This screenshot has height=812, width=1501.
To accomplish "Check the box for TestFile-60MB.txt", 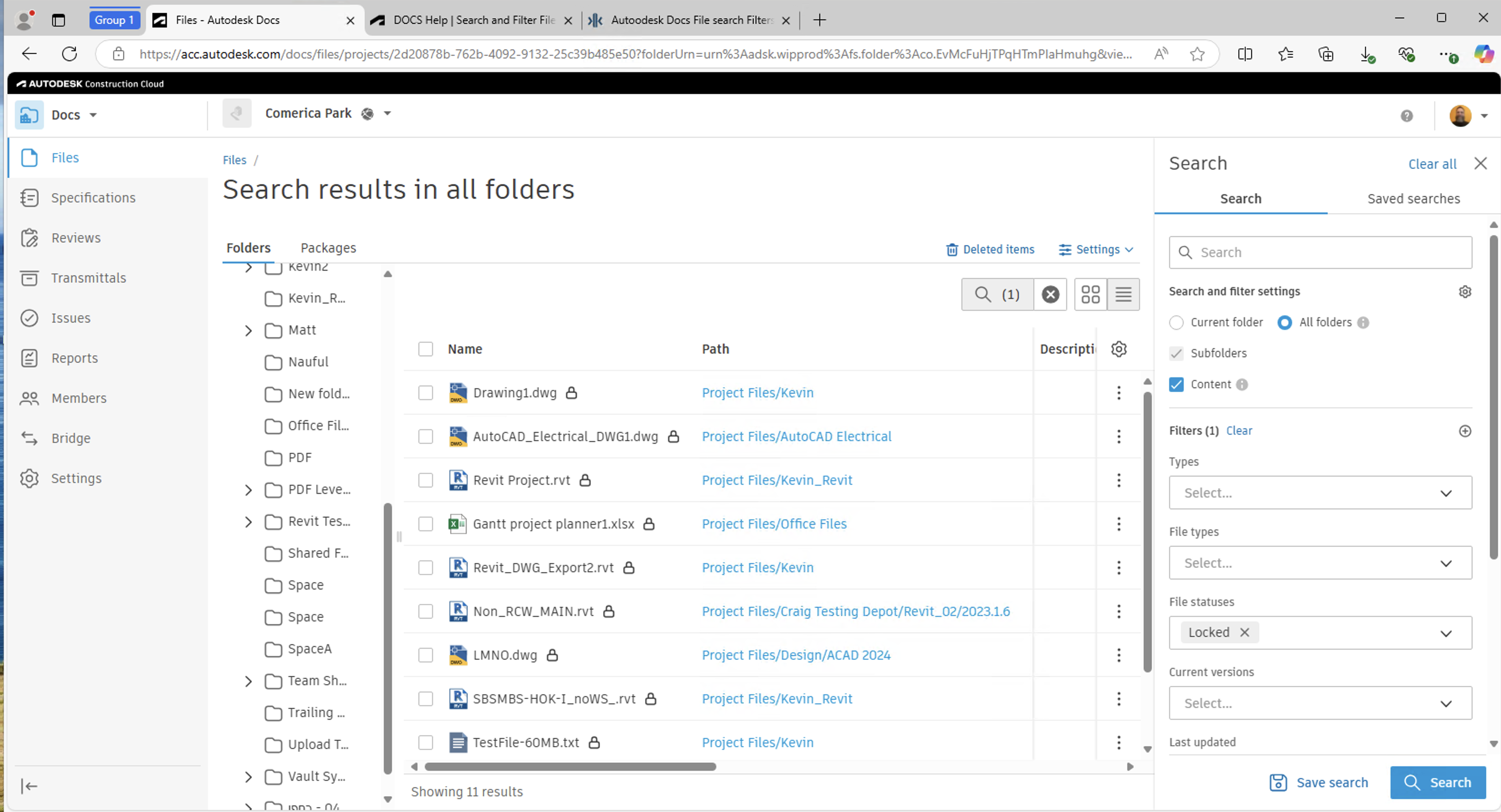I will click(425, 742).
